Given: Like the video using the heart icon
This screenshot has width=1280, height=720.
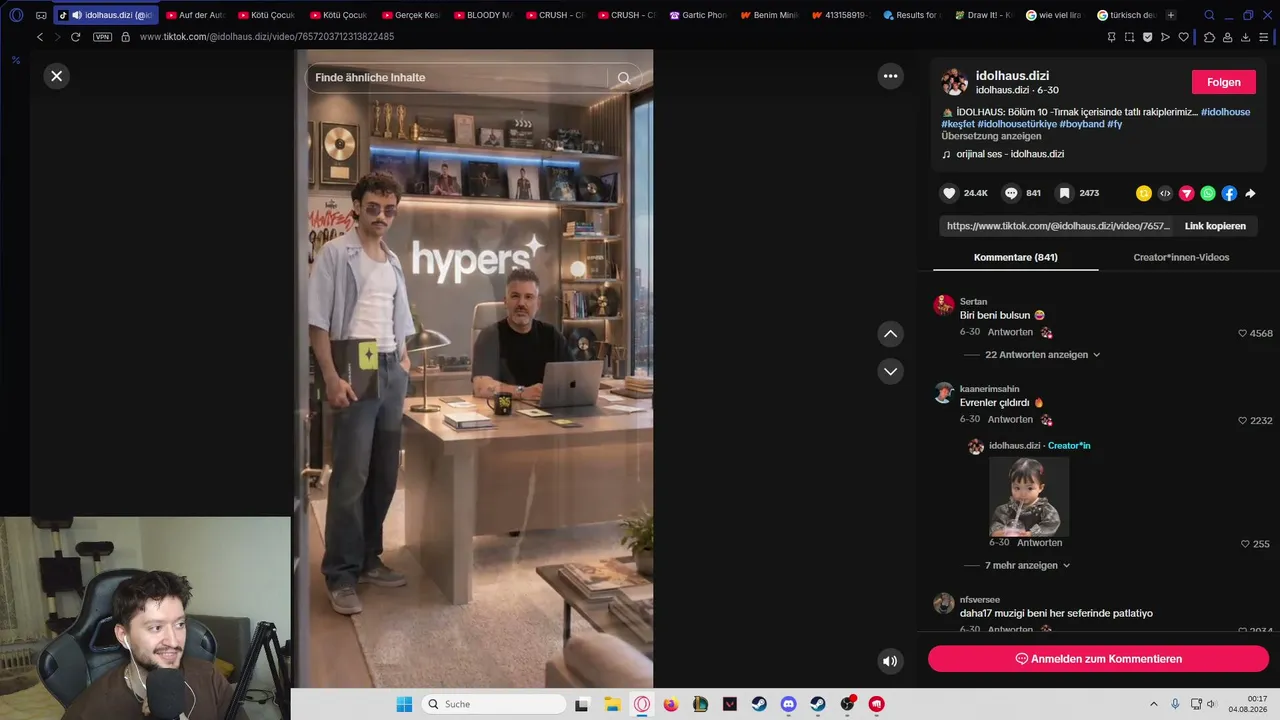Looking at the screenshot, I should click(x=950, y=193).
